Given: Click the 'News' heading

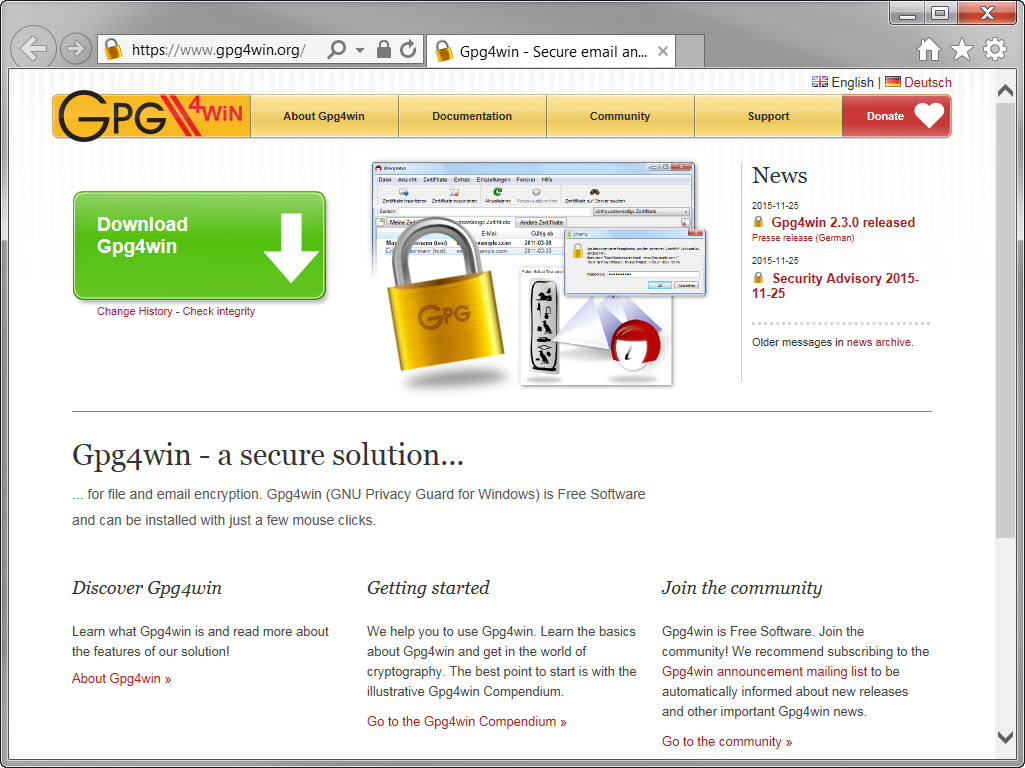Looking at the screenshot, I should point(779,175).
